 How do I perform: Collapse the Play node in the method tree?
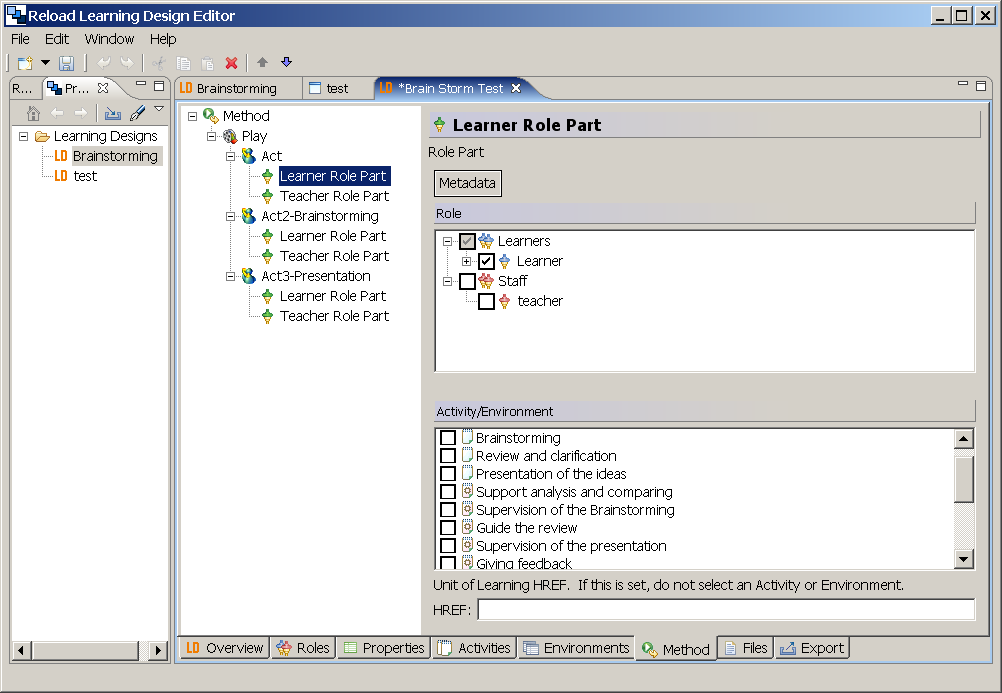pos(212,136)
